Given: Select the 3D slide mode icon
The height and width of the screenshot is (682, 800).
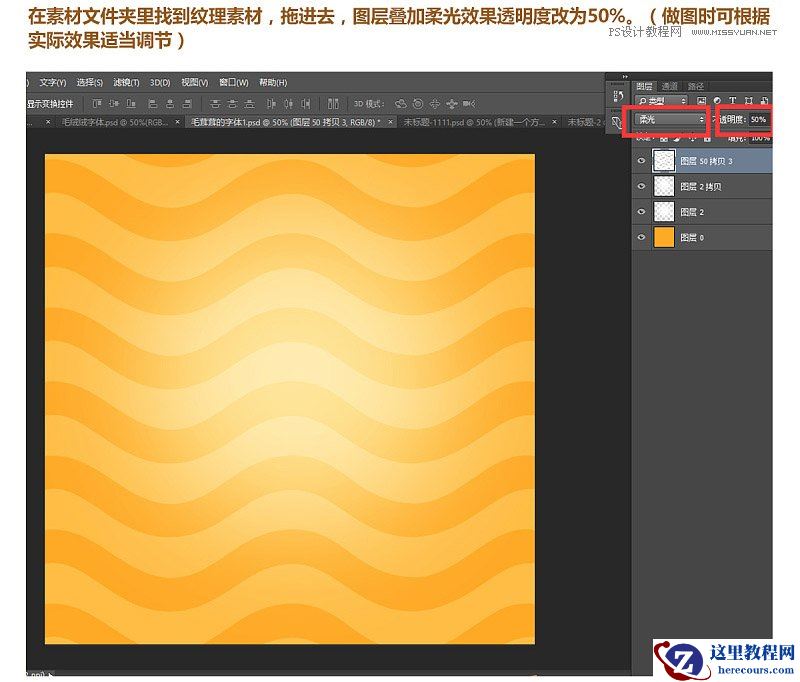Looking at the screenshot, I should click(x=452, y=104).
